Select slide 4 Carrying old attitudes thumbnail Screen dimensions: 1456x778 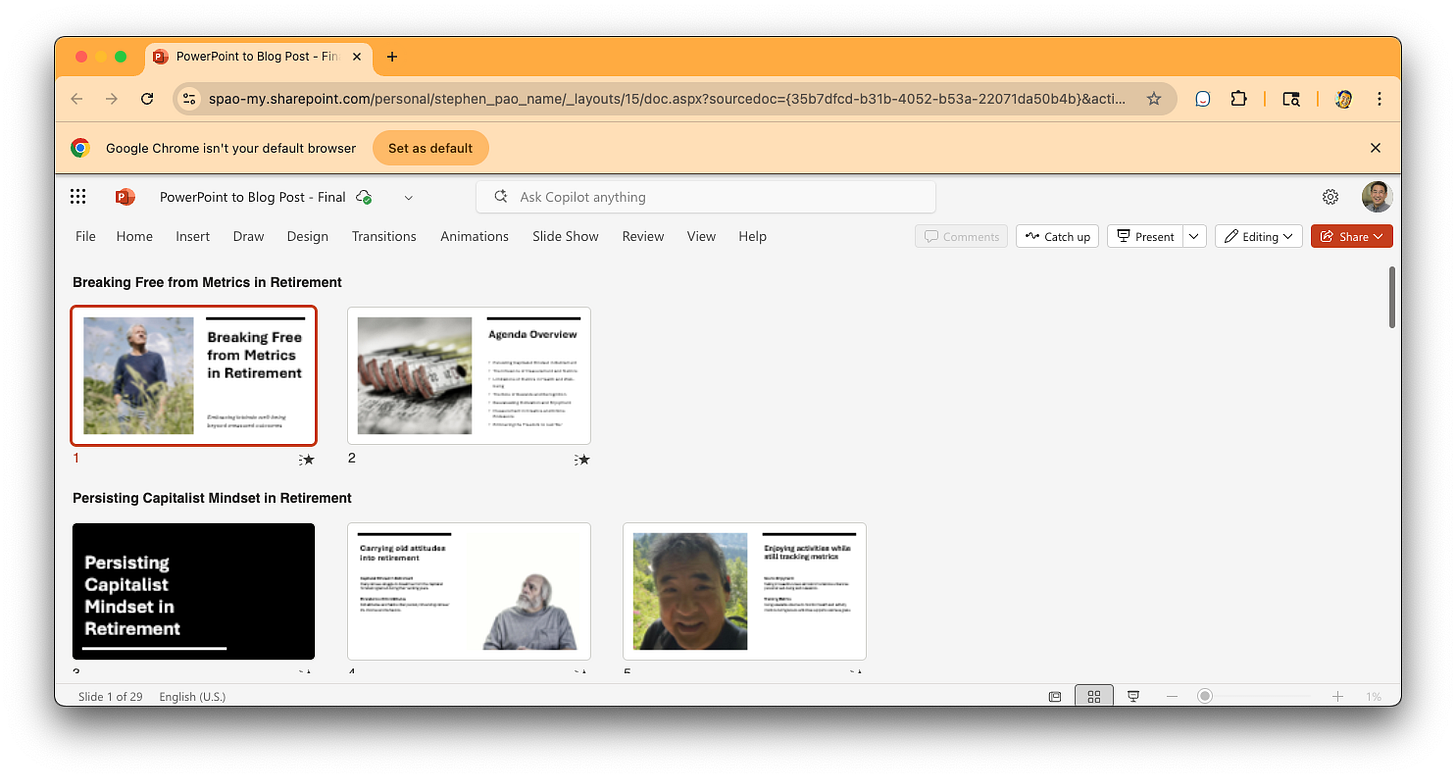tap(469, 591)
